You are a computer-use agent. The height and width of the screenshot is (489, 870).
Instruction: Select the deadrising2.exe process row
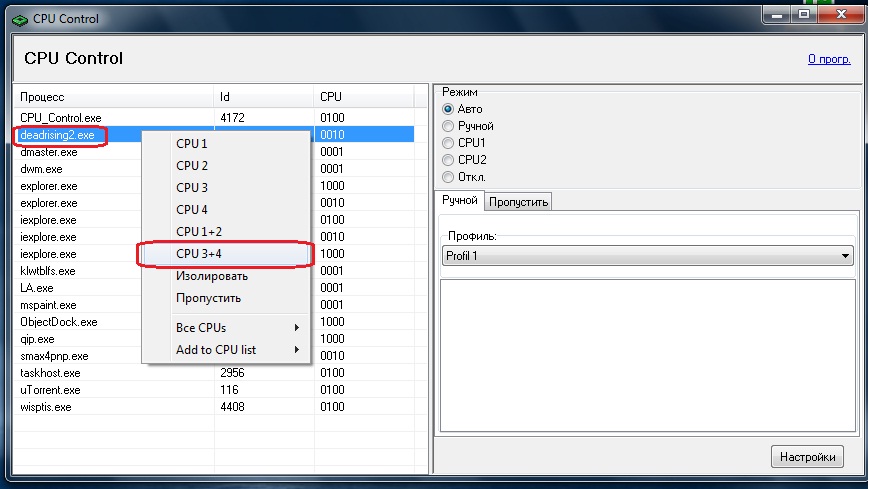214,135
